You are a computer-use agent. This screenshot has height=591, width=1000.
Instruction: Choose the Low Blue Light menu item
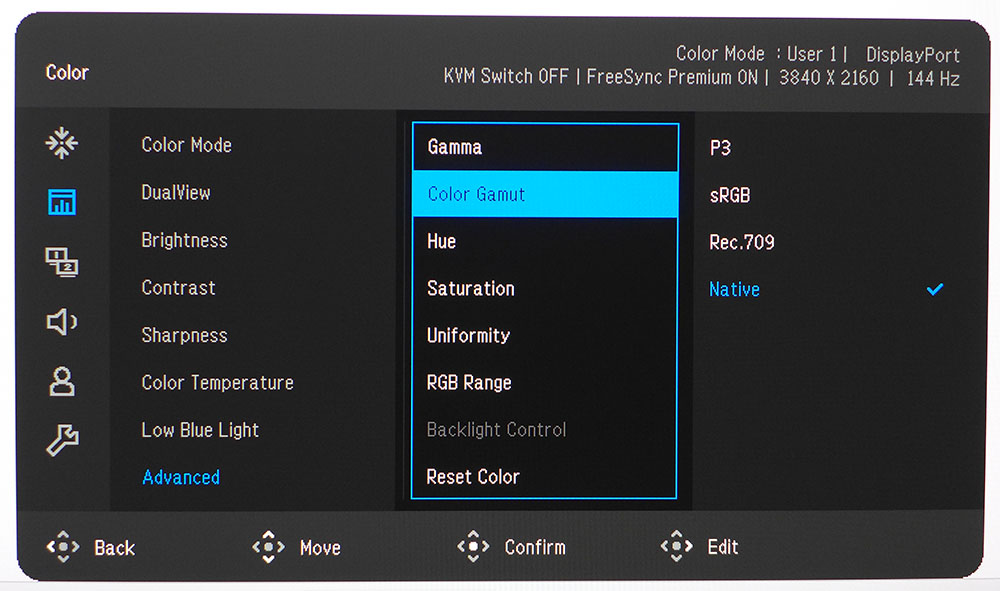point(200,430)
